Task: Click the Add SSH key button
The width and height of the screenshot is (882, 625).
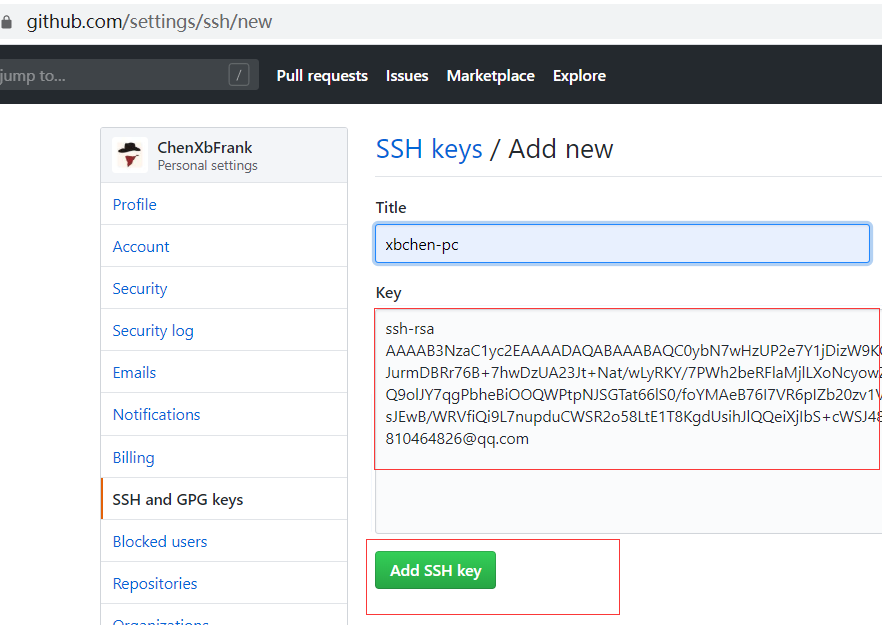Action: pos(435,570)
